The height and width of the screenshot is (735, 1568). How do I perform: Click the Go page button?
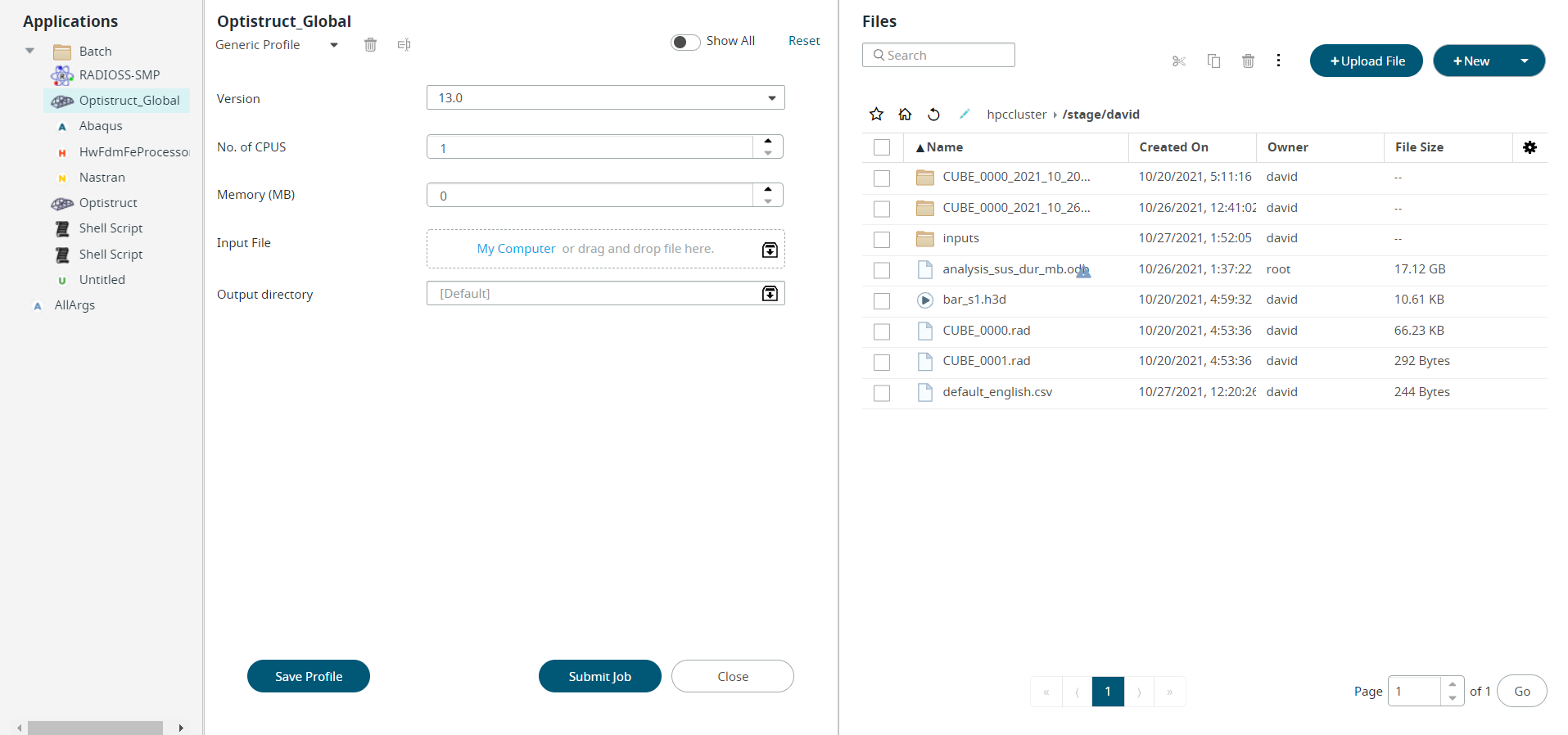coord(1522,691)
